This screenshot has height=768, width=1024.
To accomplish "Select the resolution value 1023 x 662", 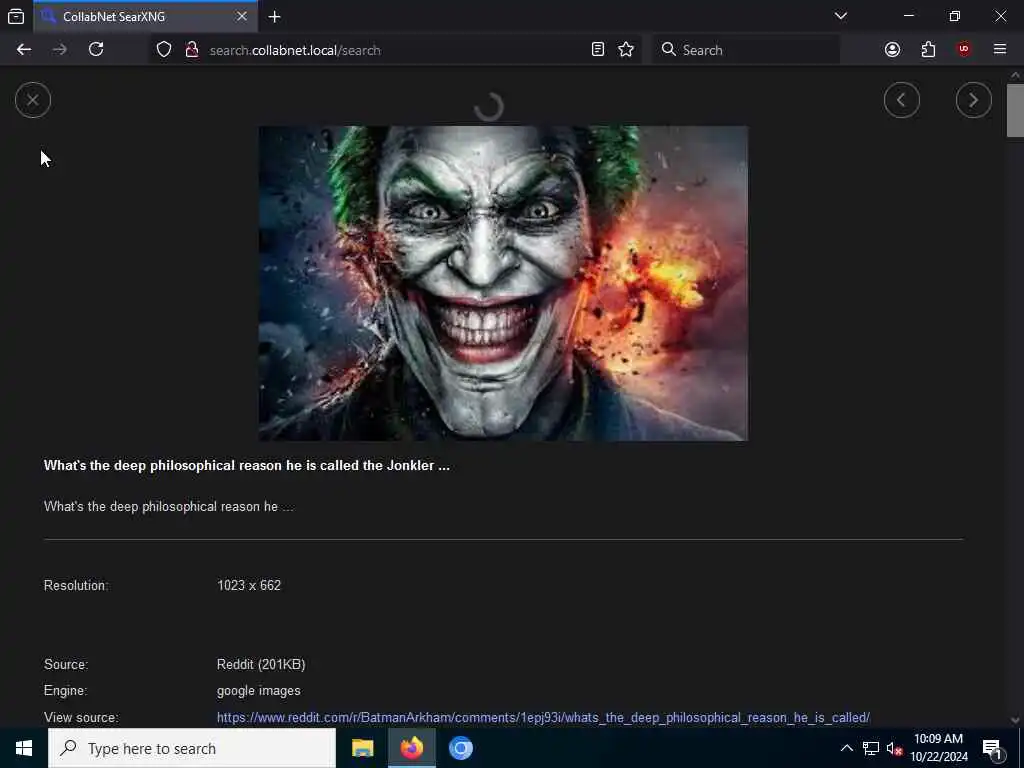I will tap(249, 585).
